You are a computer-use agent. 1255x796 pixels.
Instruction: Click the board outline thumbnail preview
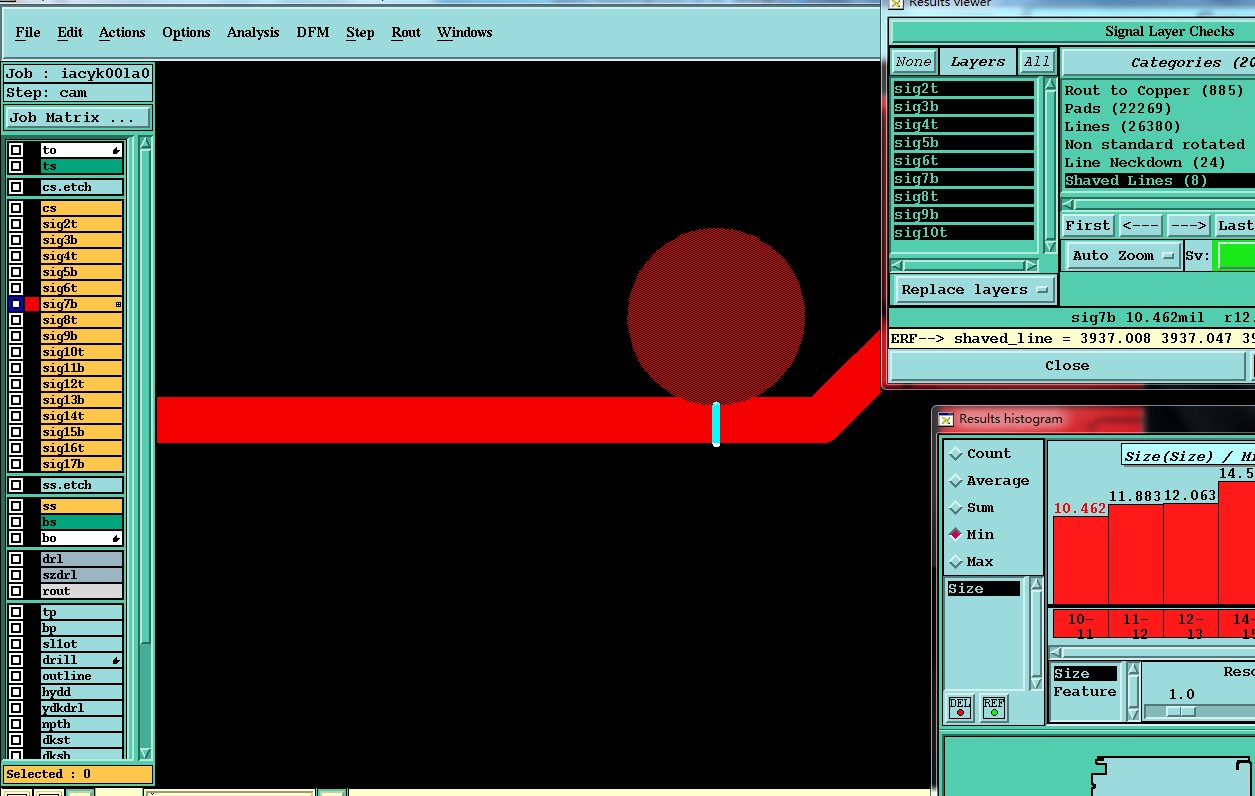1170,775
